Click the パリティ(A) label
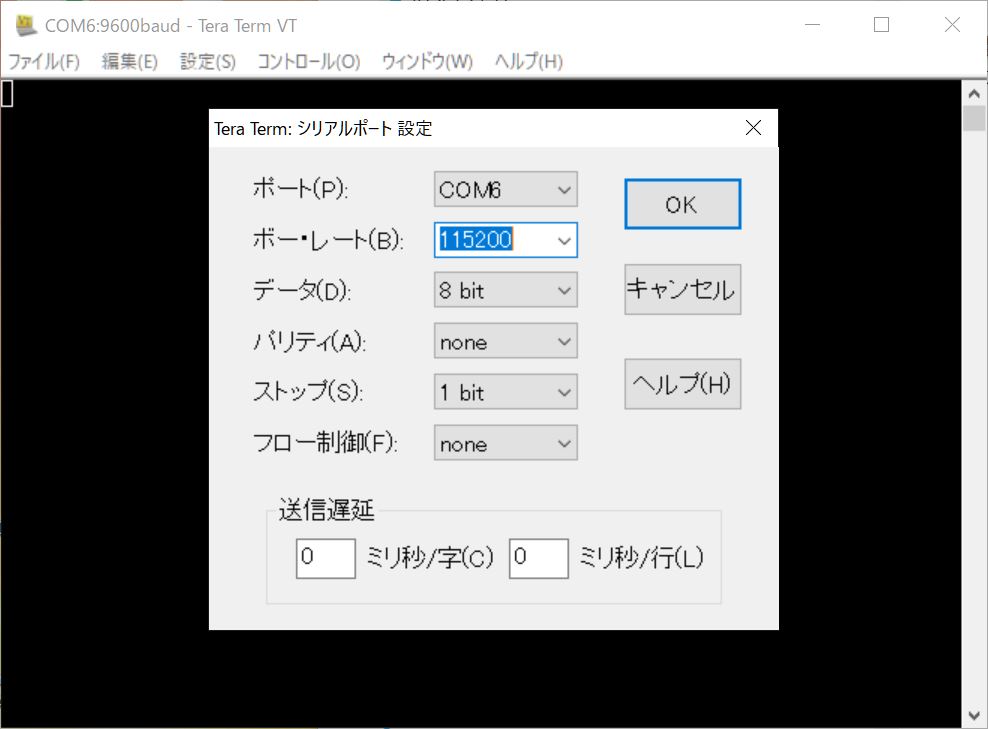988x729 pixels. pos(309,342)
